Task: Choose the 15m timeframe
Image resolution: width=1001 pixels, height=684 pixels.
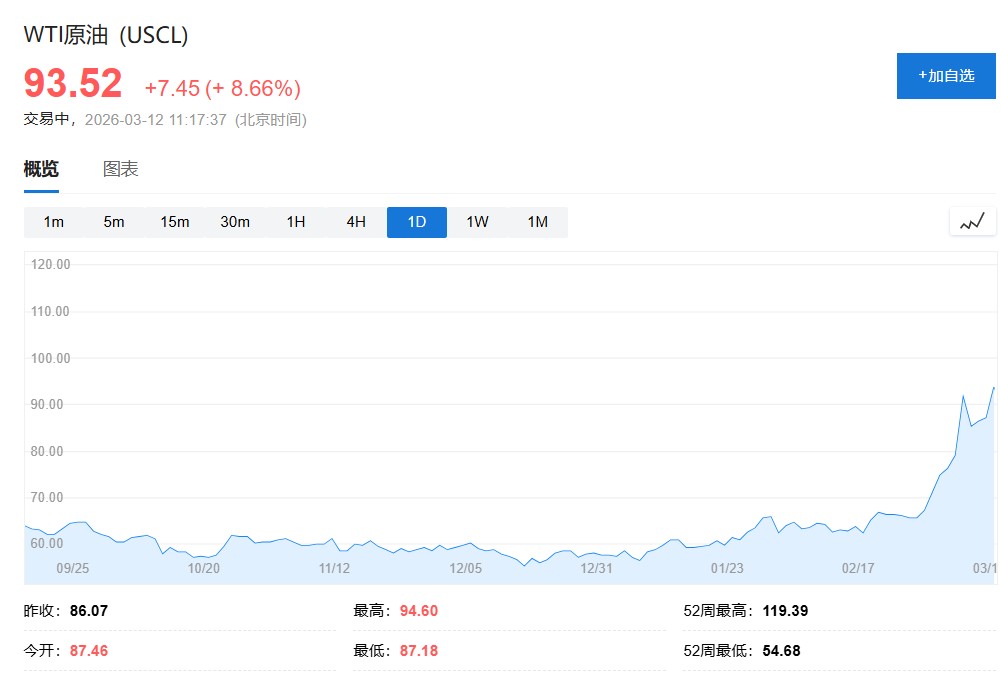Action: 175,222
